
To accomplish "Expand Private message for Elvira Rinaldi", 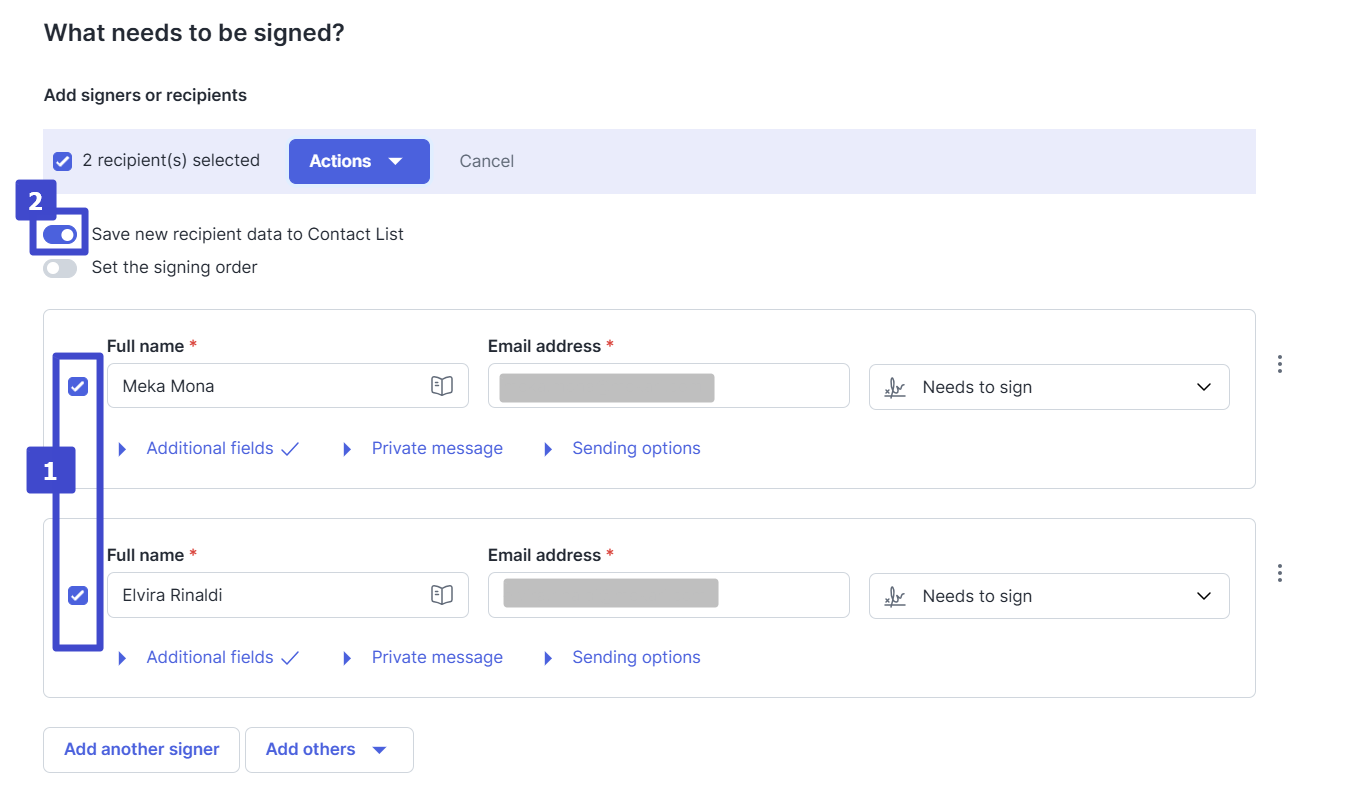I will click(x=436, y=657).
